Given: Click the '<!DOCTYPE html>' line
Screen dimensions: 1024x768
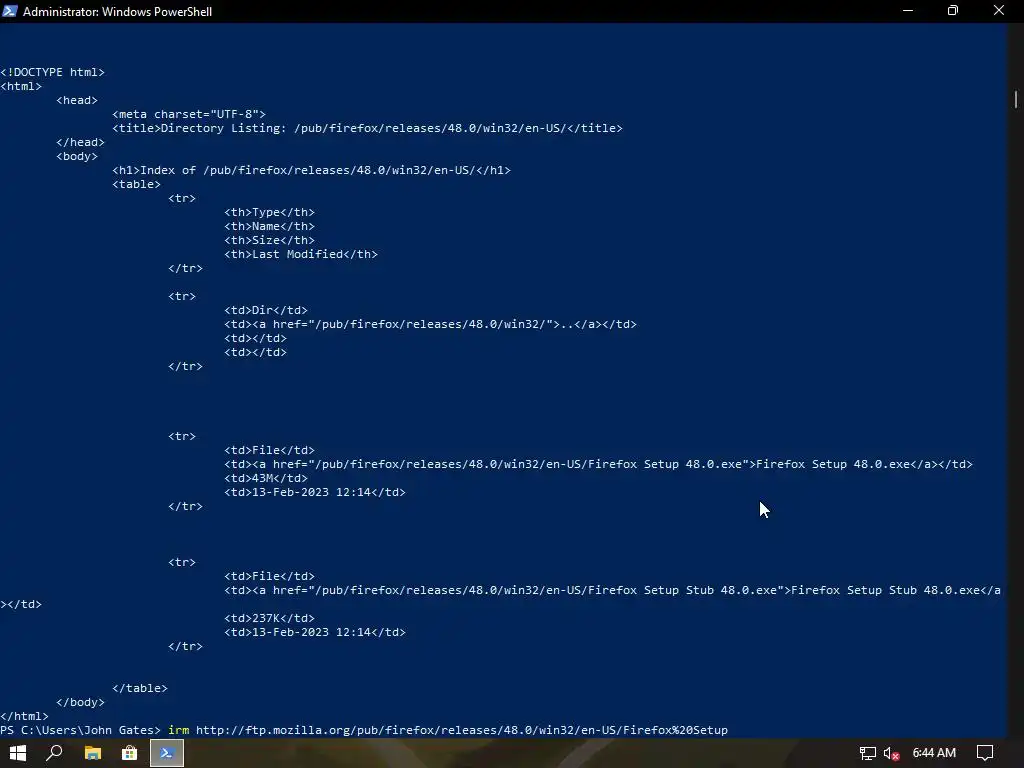Looking at the screenshot, I should tap(52, 72).
